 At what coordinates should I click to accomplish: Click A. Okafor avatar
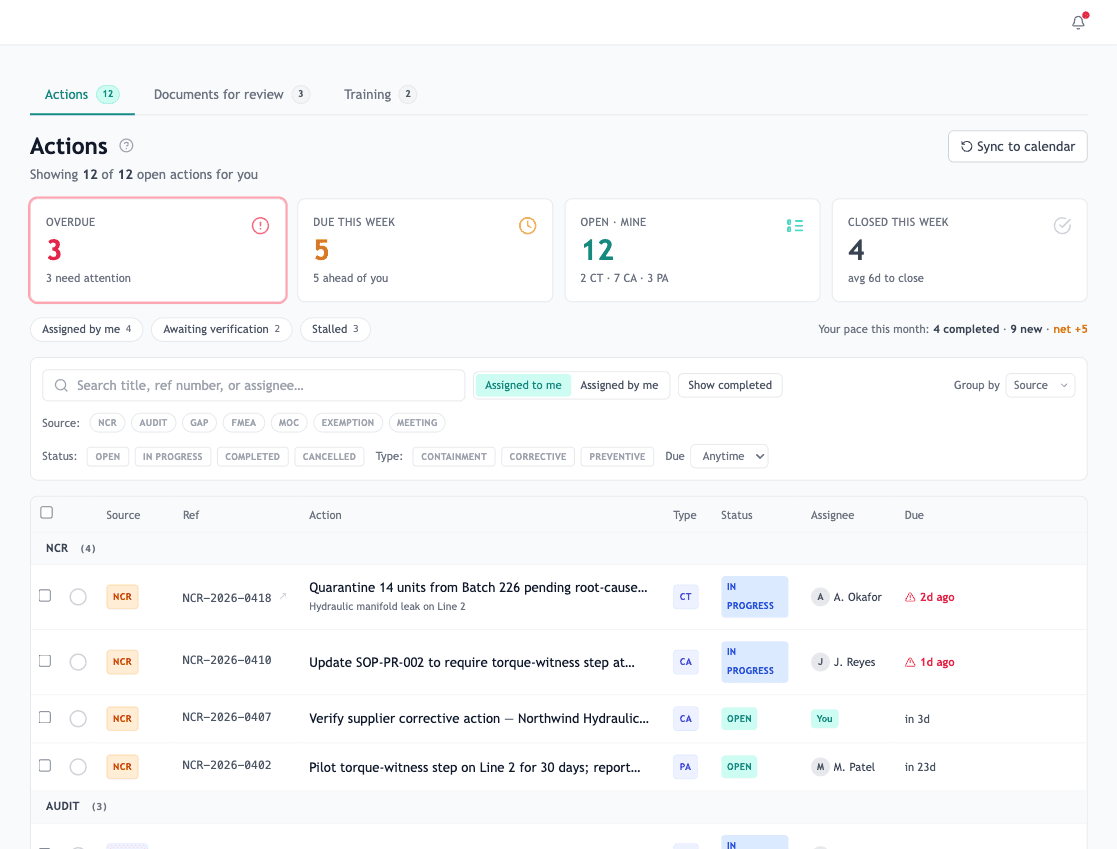tap(820, 597)
